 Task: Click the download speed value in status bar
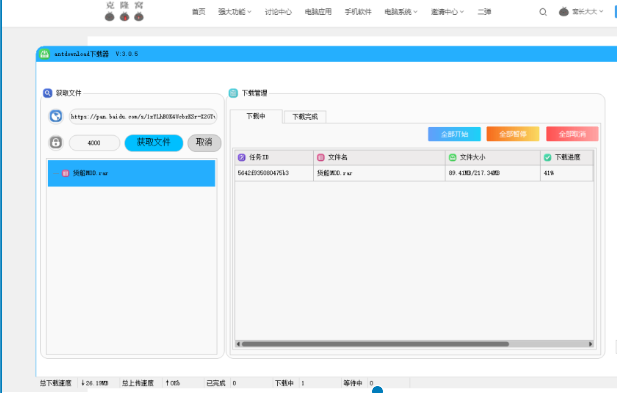pos(94,383)
